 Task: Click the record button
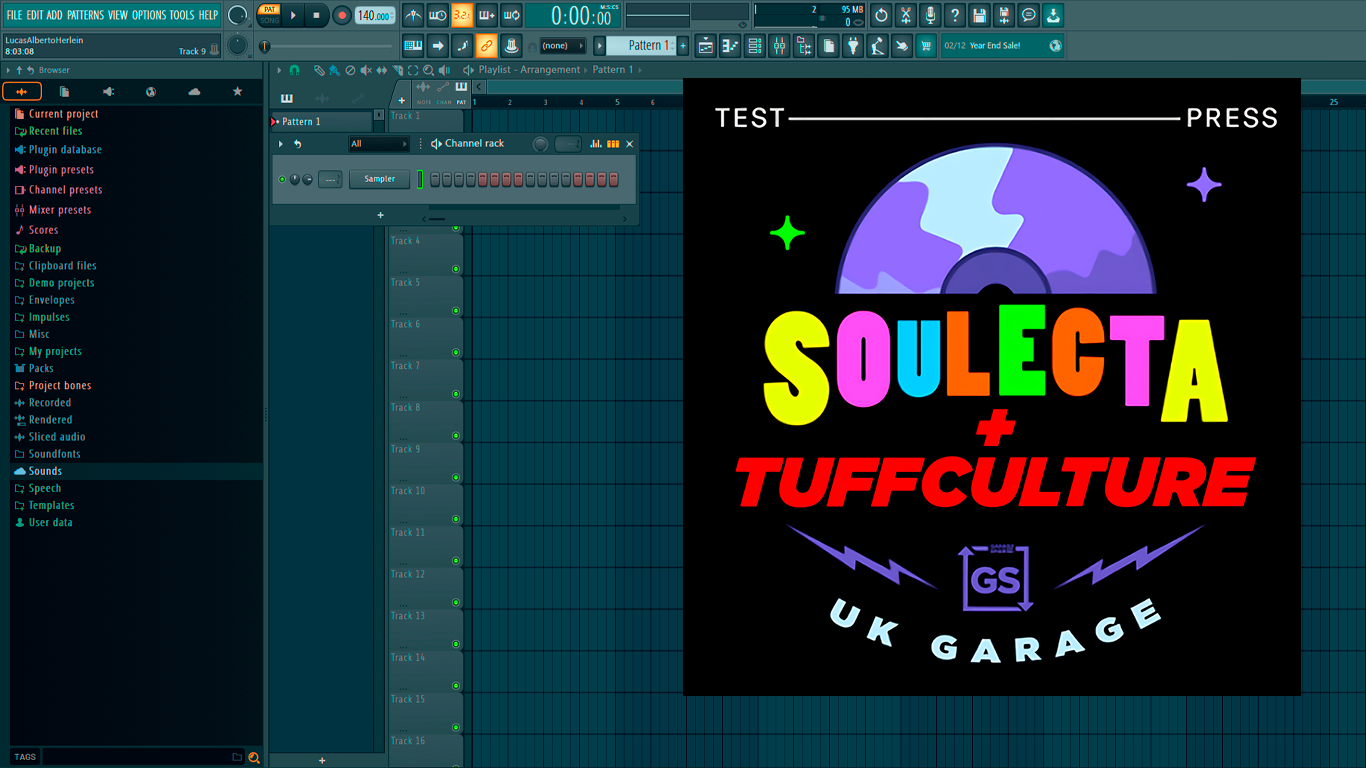coord(342,15)
